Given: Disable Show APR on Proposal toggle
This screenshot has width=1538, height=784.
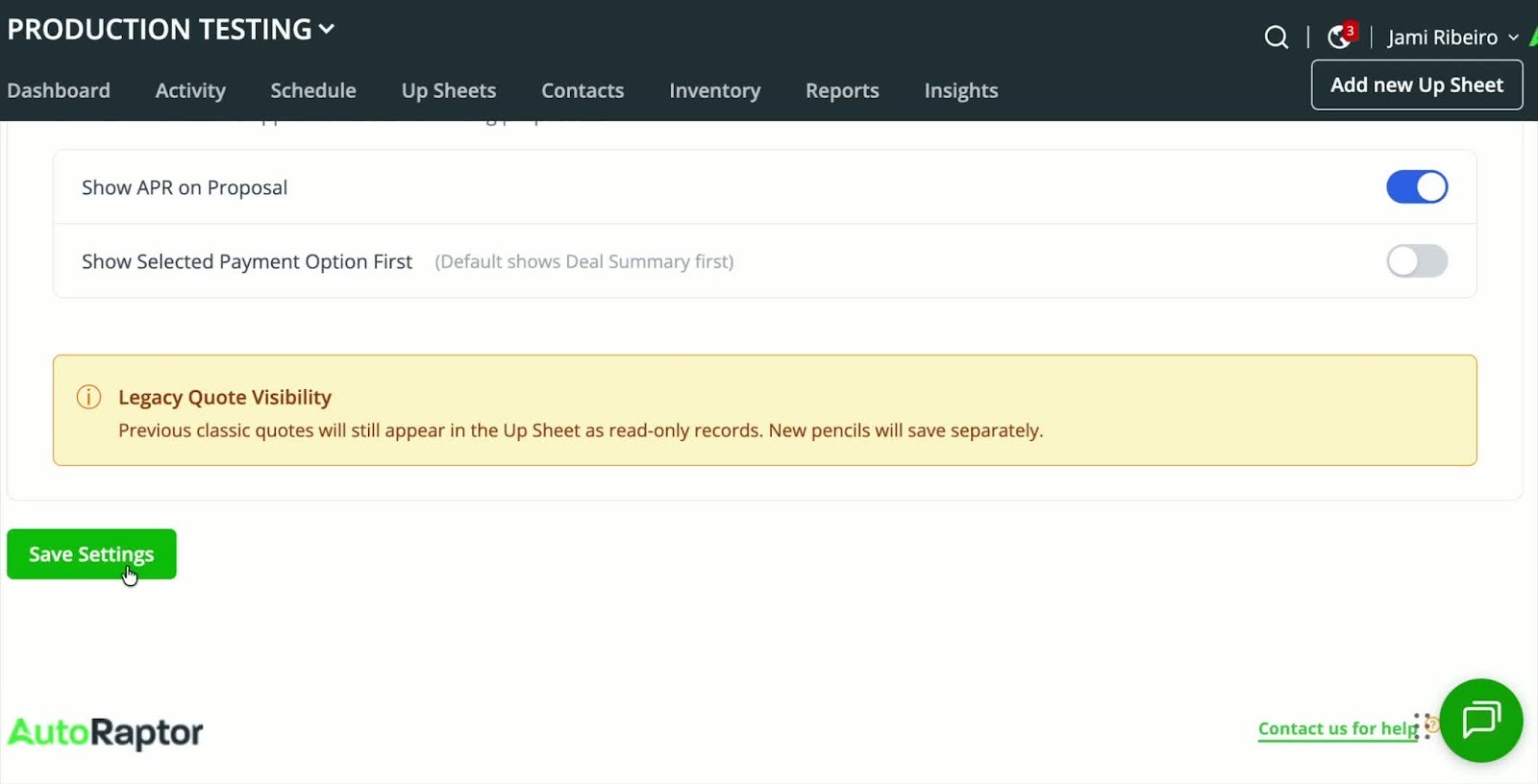Looking at the screenshot, I should [x=1416, y=187].
